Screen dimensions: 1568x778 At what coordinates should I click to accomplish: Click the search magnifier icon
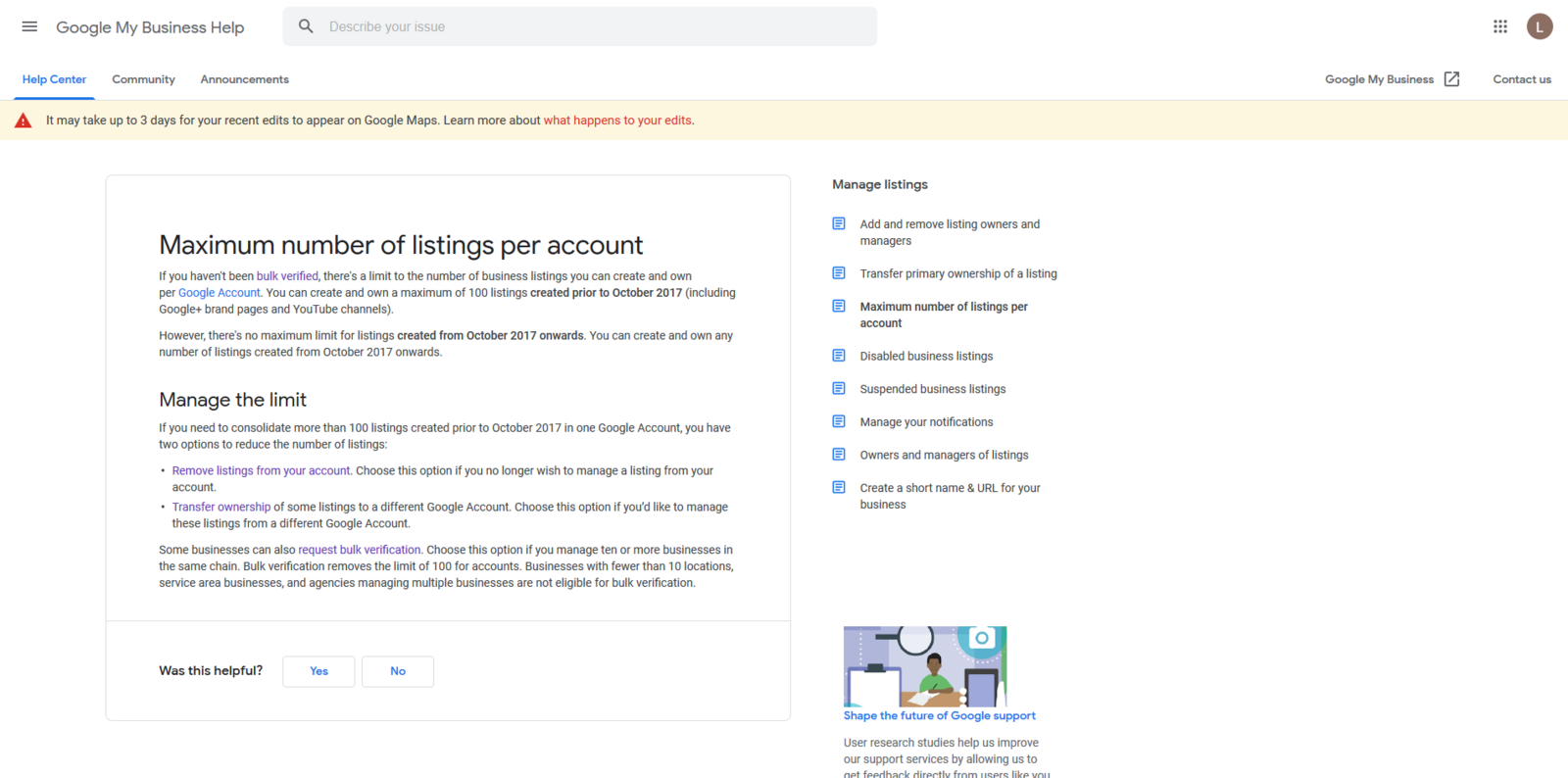point(306,26)
